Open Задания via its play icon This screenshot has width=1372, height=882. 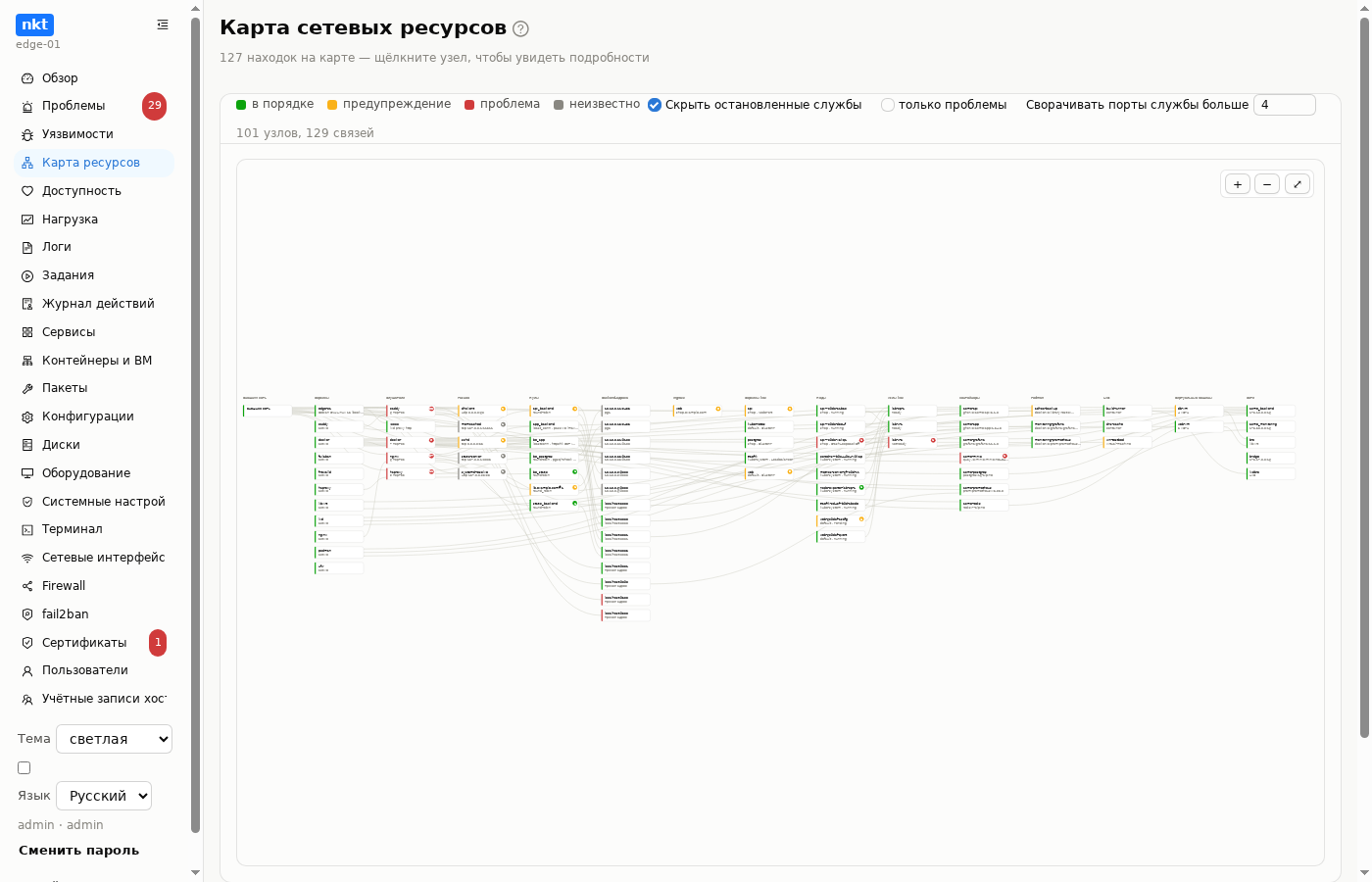coord(27,275)
